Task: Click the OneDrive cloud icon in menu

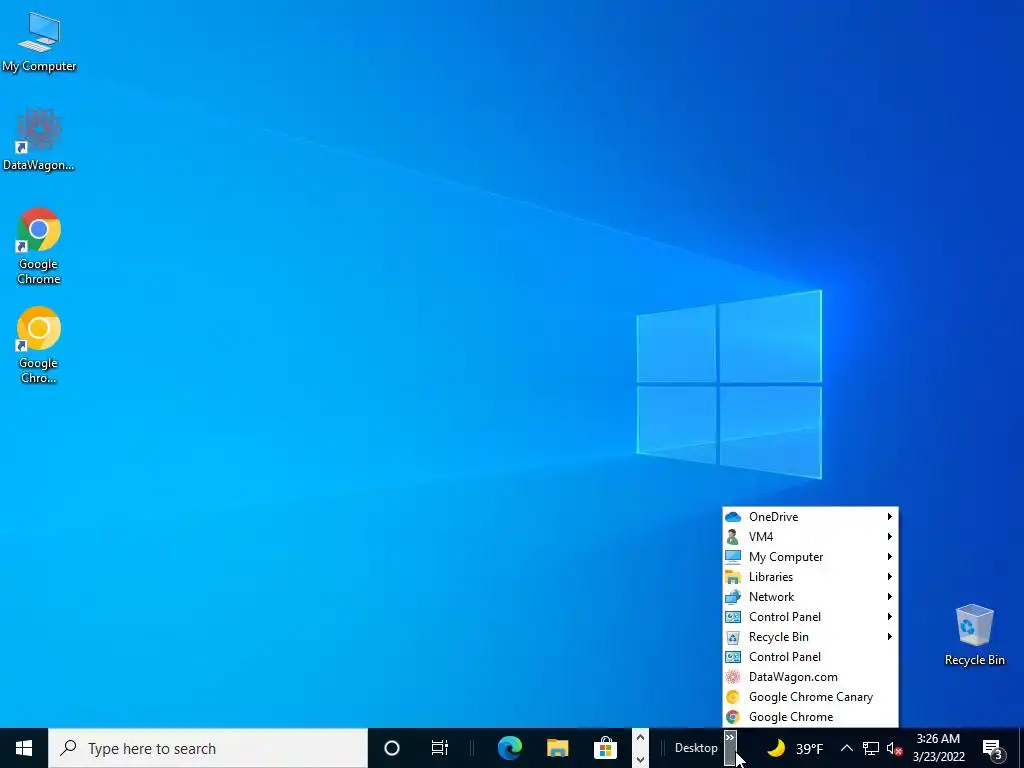Action: 733,517
